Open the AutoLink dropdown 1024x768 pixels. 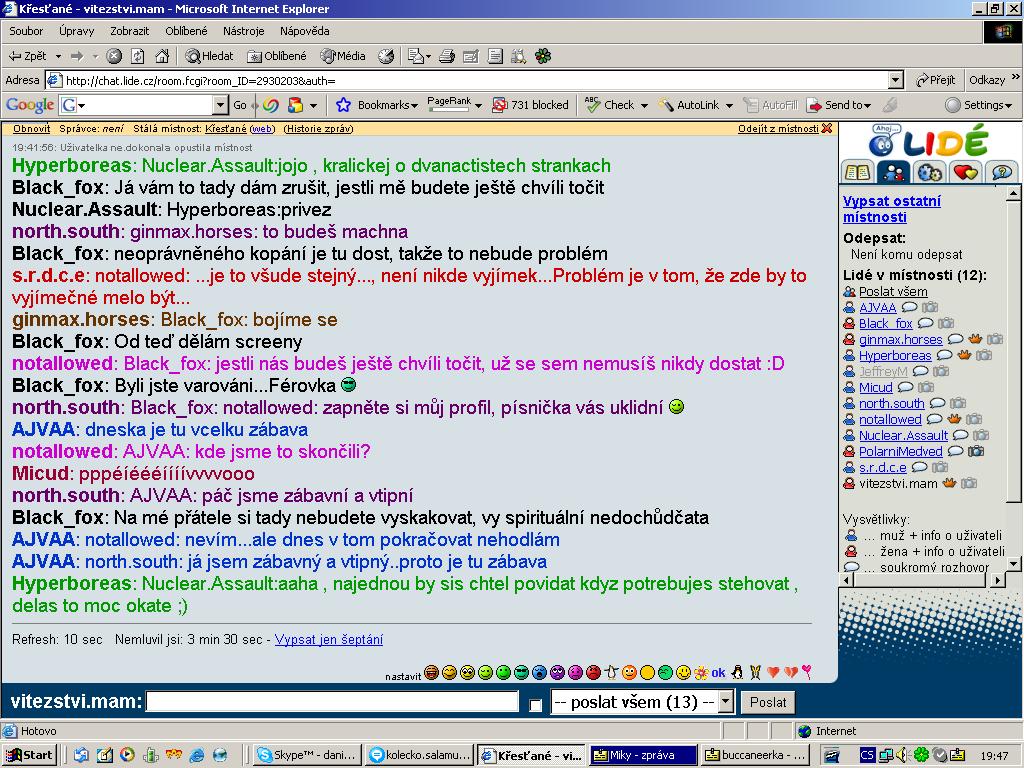point(729,105)
